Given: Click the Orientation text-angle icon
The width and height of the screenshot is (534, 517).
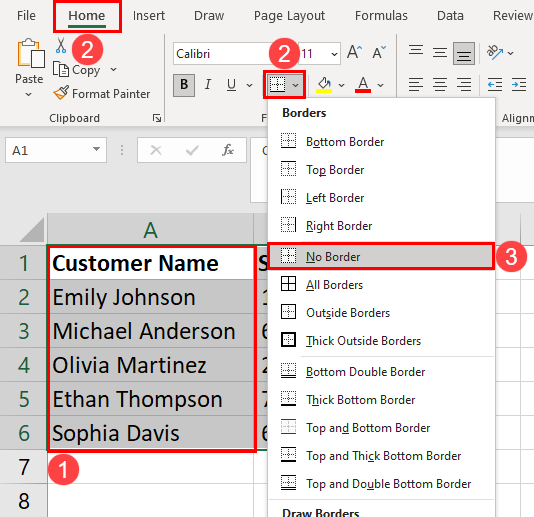Looking at the screenshot, I should pyautogui.click(x=495, y=52).
